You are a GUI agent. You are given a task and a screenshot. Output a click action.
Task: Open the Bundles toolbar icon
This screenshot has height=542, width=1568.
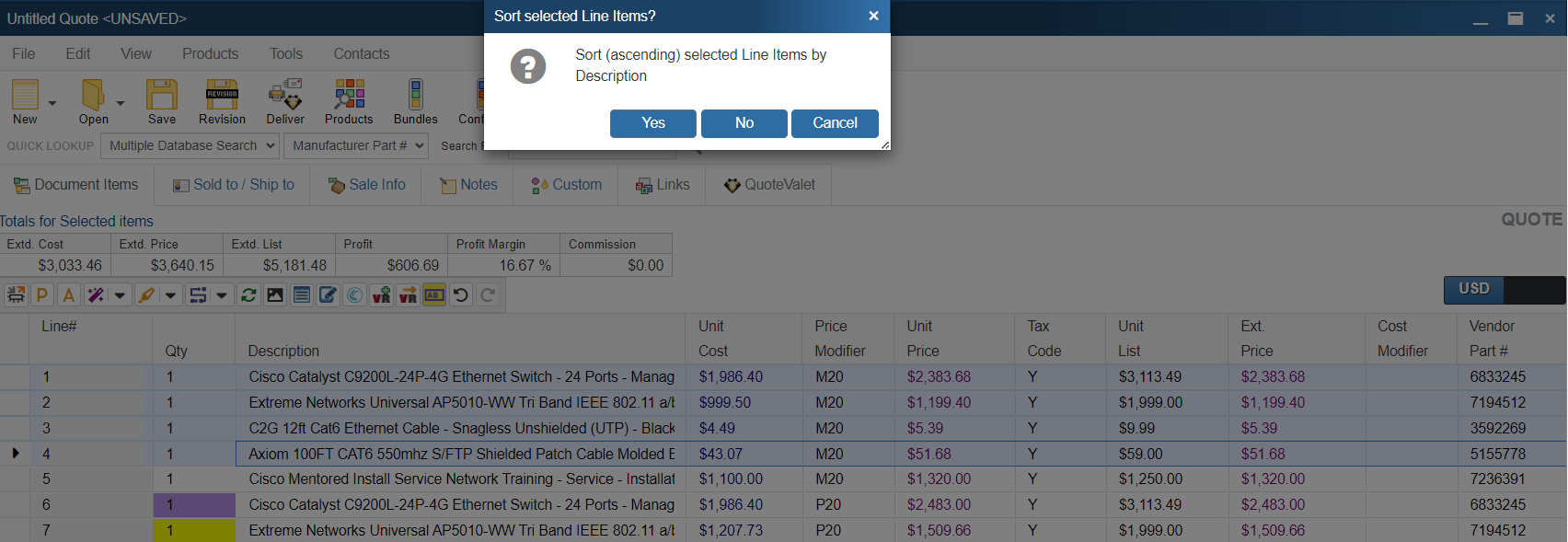[x=416, y=95]
